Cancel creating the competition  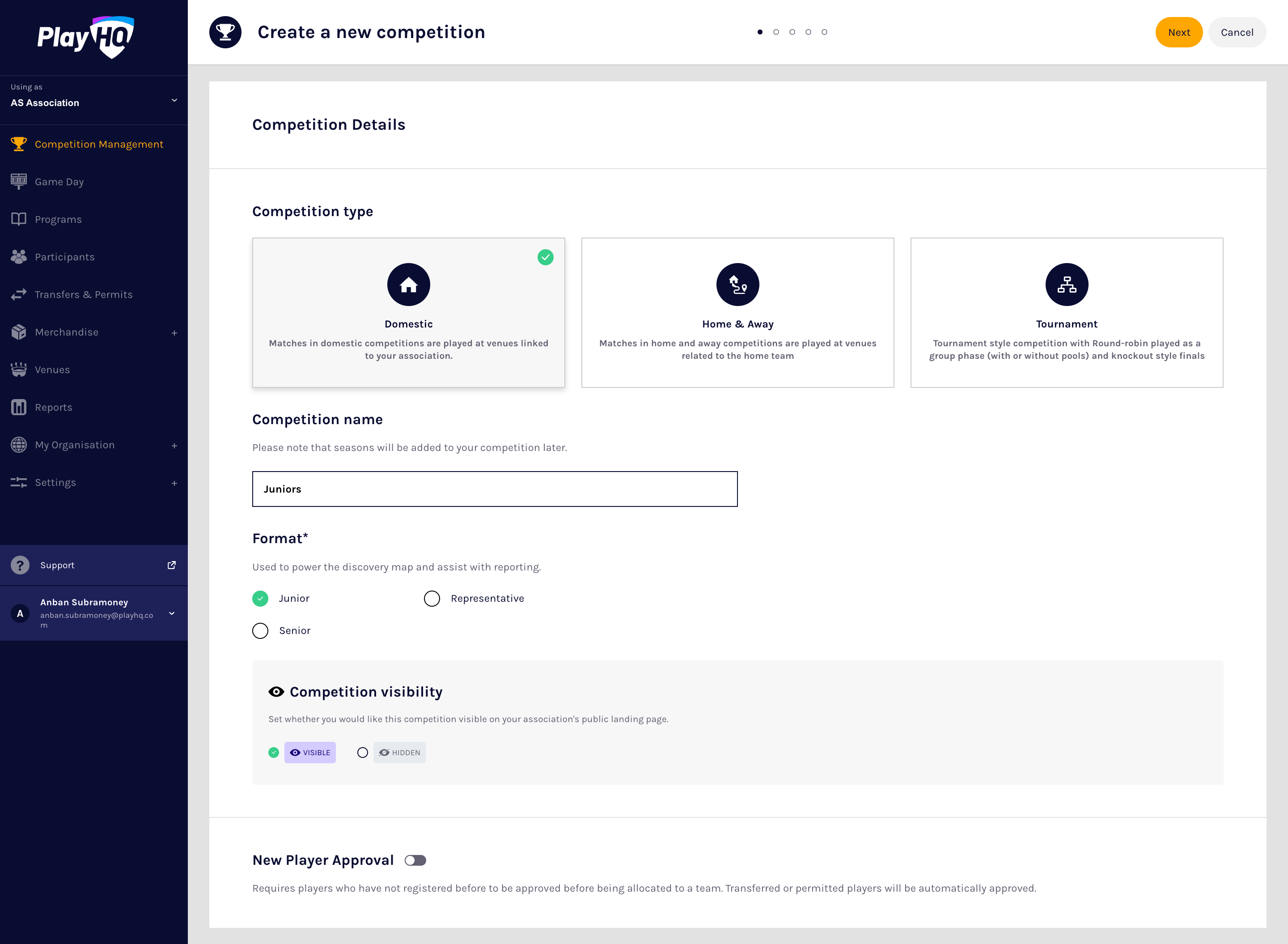click(1237, 32)
